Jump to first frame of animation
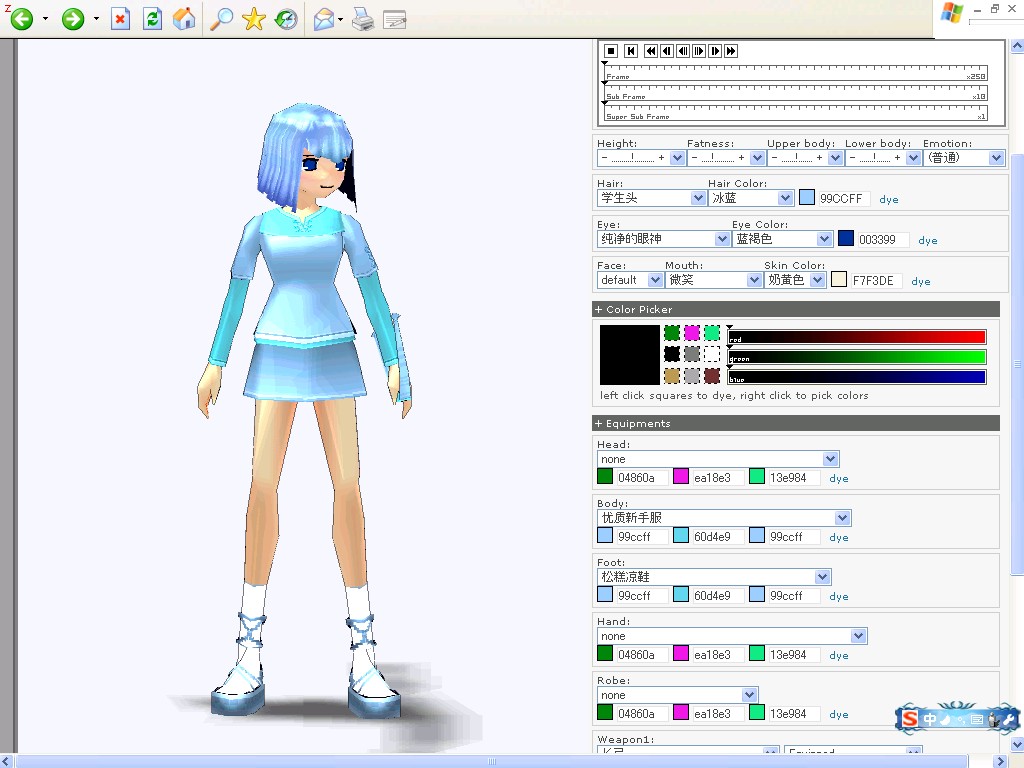 [631, 51]
